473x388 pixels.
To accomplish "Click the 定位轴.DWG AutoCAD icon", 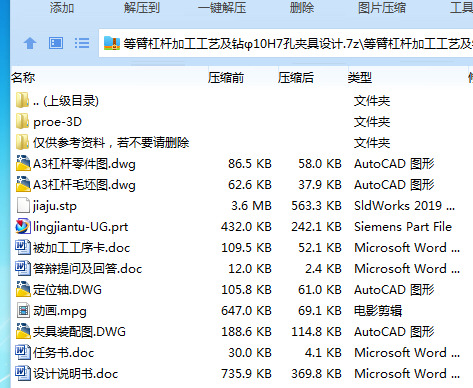I will click(23, 289).
